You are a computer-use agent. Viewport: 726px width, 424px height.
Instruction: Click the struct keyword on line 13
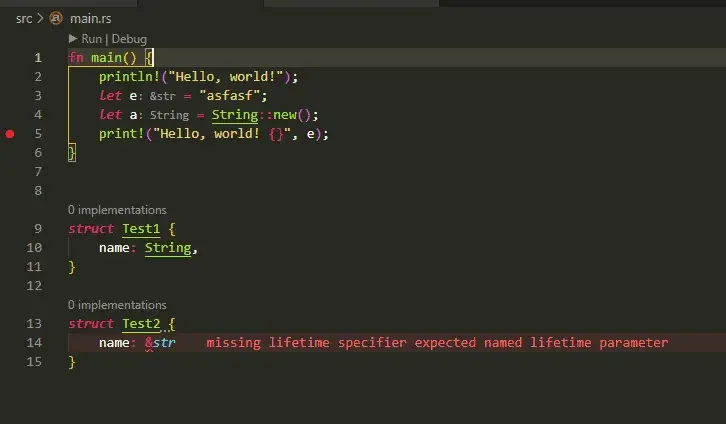(x=91, y=324)
